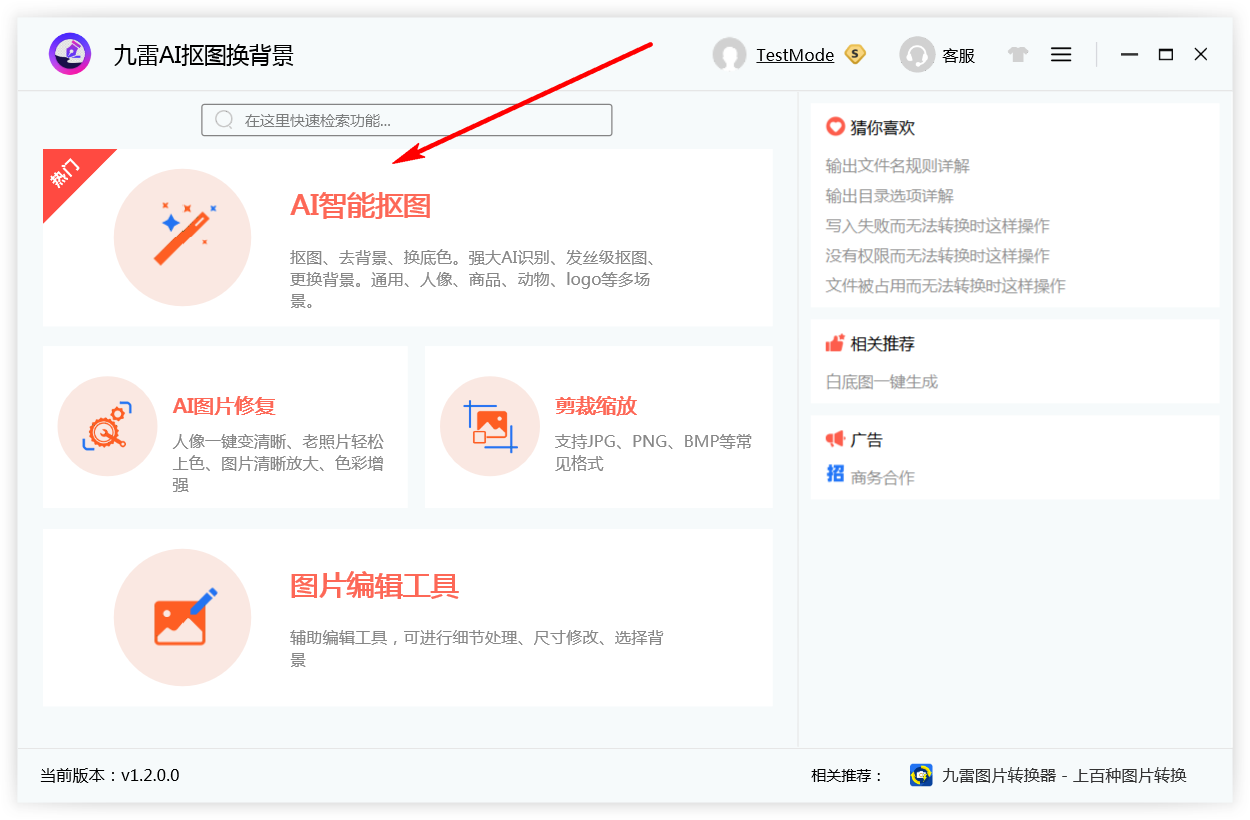Click megaphone icon beside 广告

(835, 439)
